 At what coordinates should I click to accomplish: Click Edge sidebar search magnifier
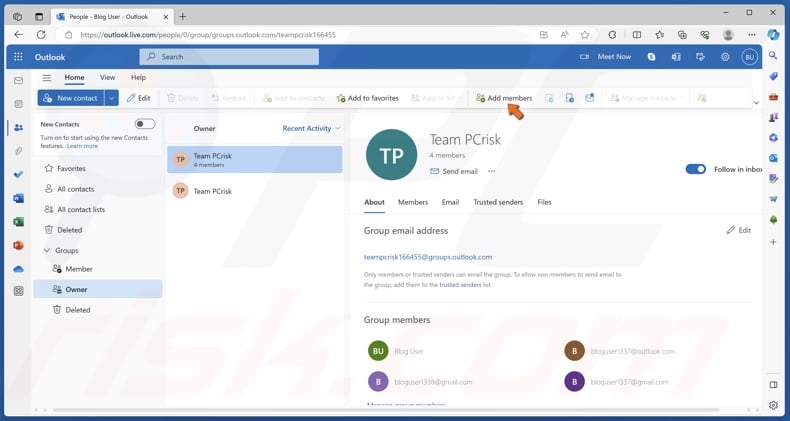[773, 55]
